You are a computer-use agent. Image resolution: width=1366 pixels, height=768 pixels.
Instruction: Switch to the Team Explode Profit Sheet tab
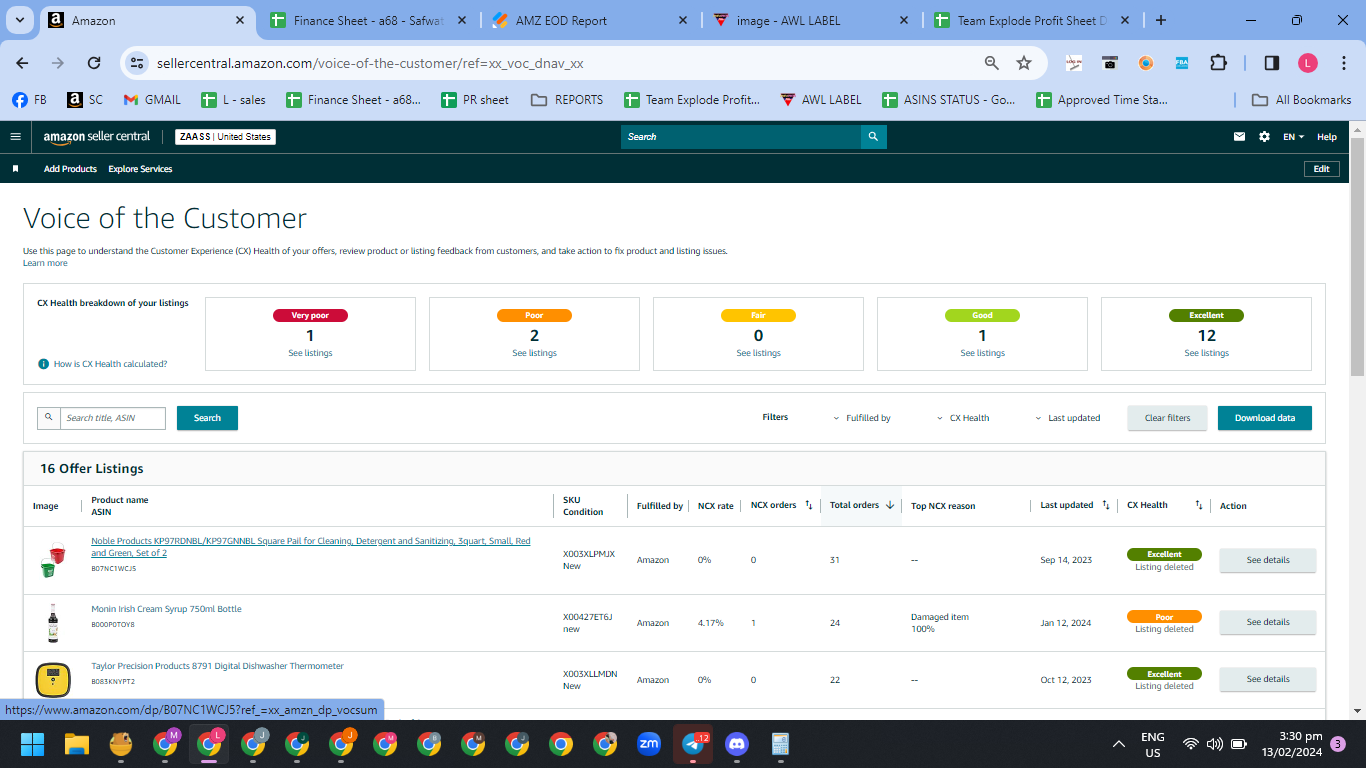click(x=1030, y=20)
